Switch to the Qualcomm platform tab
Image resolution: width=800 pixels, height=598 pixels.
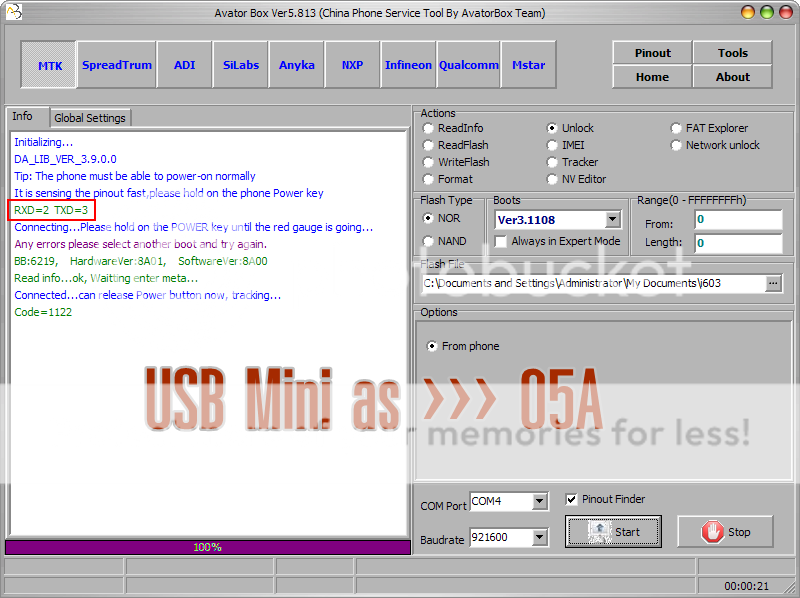(x=468, y=65)
